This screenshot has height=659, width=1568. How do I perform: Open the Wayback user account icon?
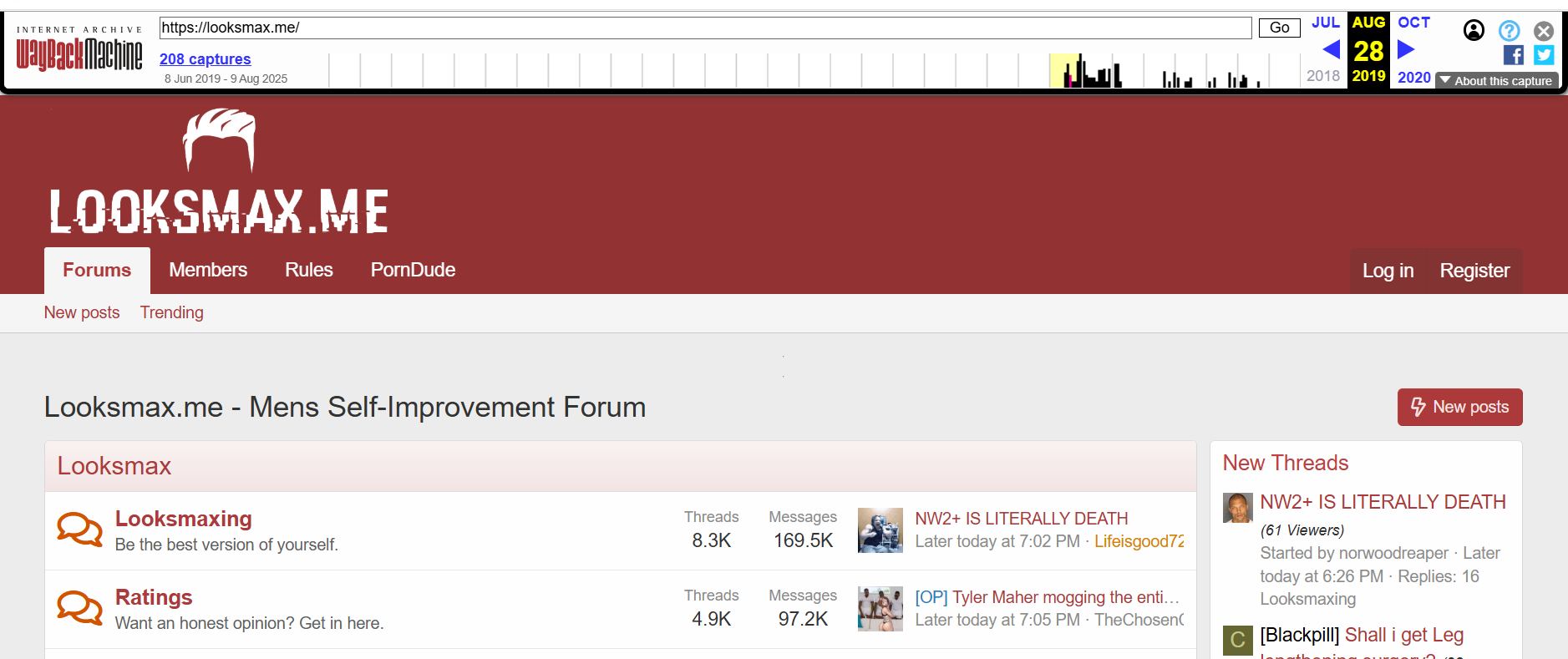click(1474, 31)
